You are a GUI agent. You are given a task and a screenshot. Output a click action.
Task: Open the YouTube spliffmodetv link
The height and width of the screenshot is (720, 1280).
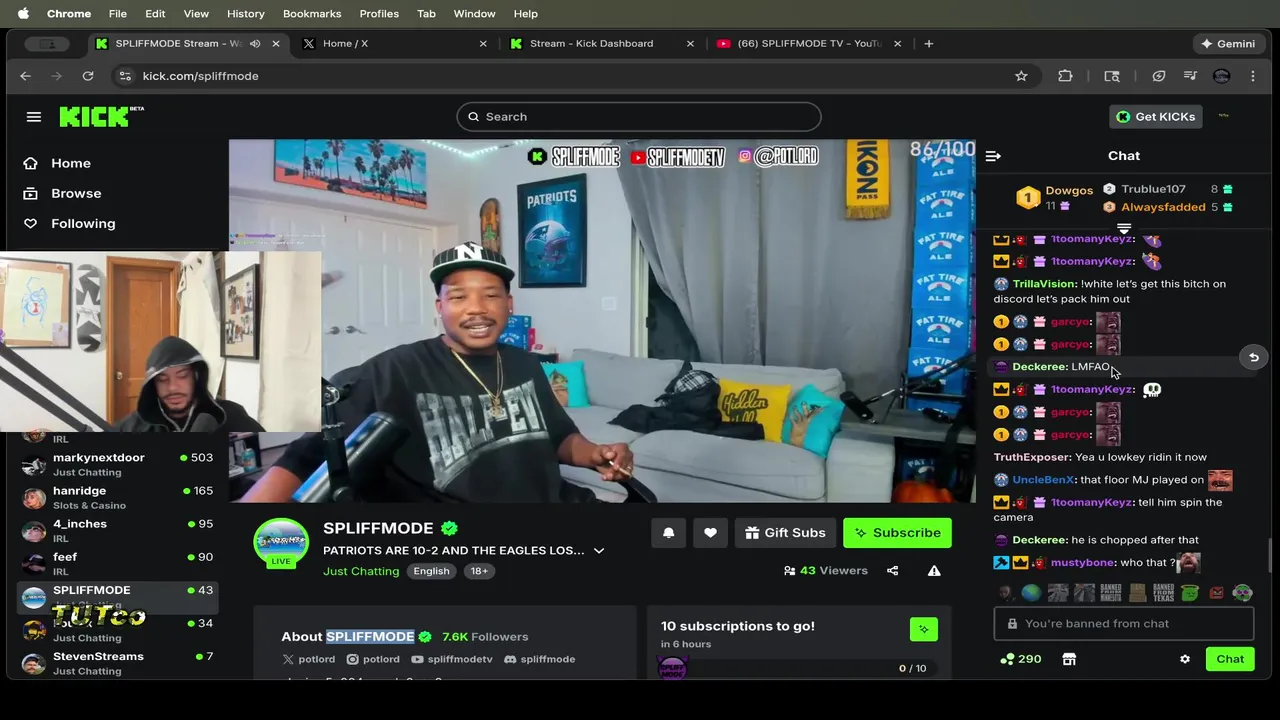tap(452, 659)
